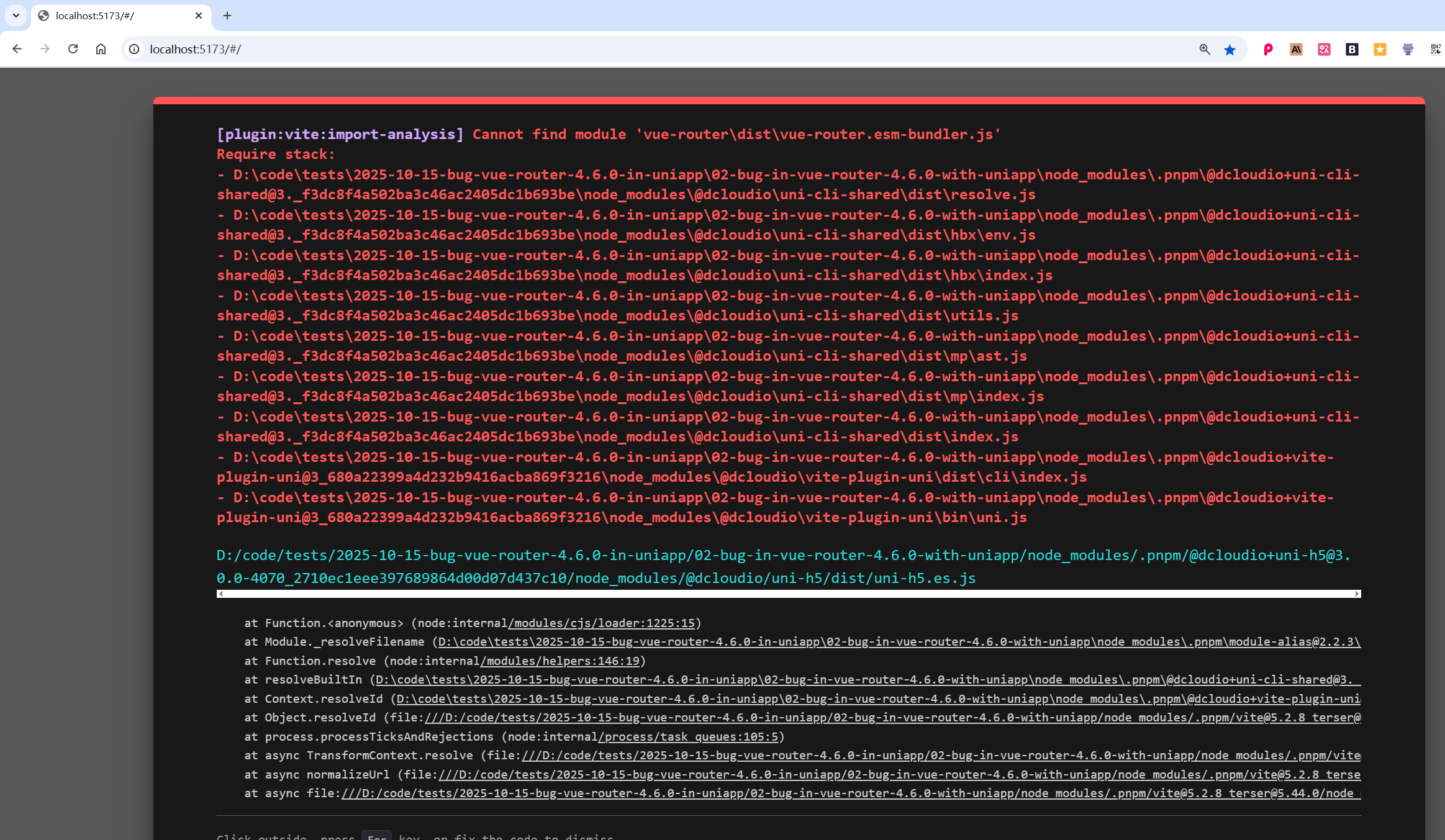This screenshot has width=1445, height=840.
Task: Open a new tab with plus
Action: coord(227,16)
